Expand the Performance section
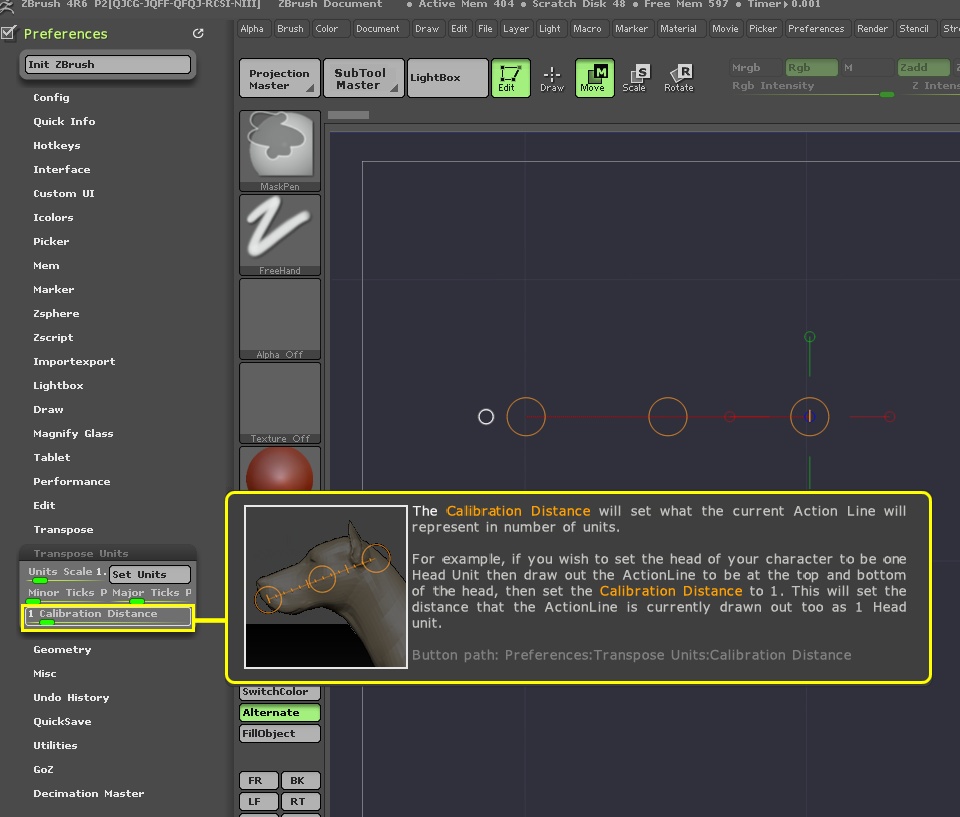This screenshot has height=817, width=960. [72, 481]
